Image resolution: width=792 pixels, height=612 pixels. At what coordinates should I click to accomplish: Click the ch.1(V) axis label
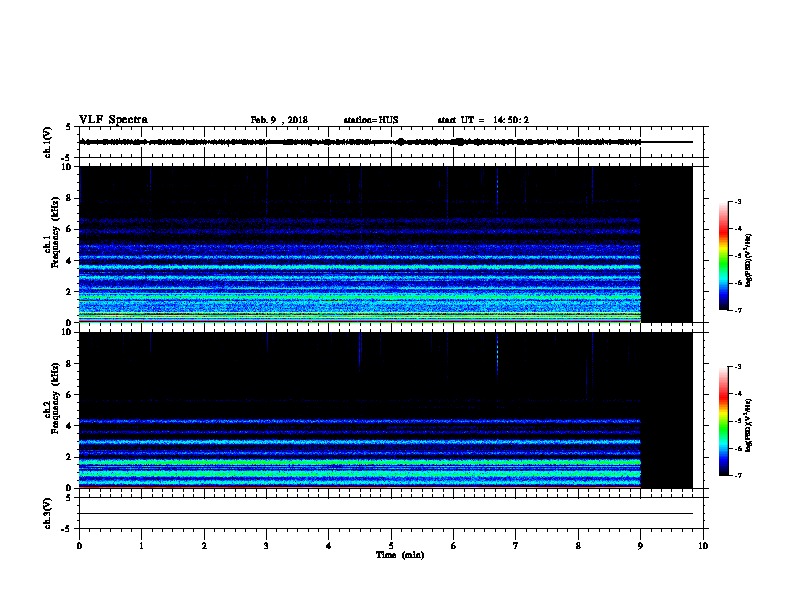click(48, 142)
